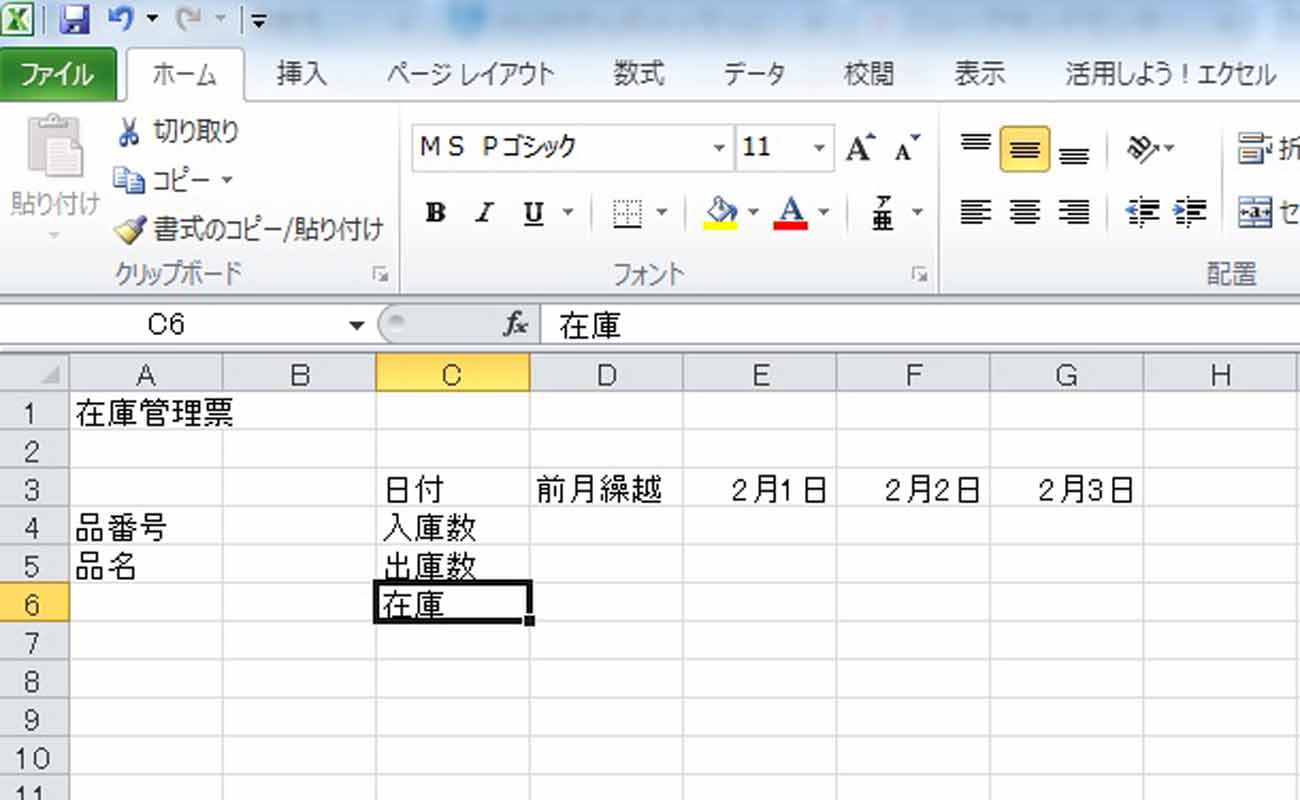
Task: Switch to the 活用しよう！エクセル tab
Action: pos(1170,74)
